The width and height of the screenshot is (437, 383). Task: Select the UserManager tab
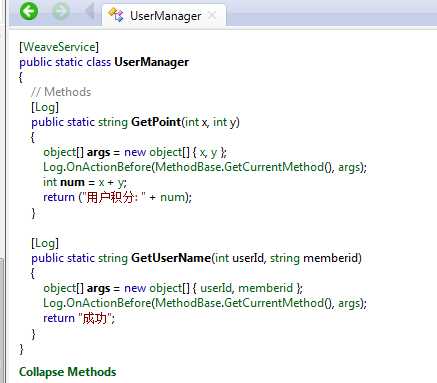click(164, 15)
